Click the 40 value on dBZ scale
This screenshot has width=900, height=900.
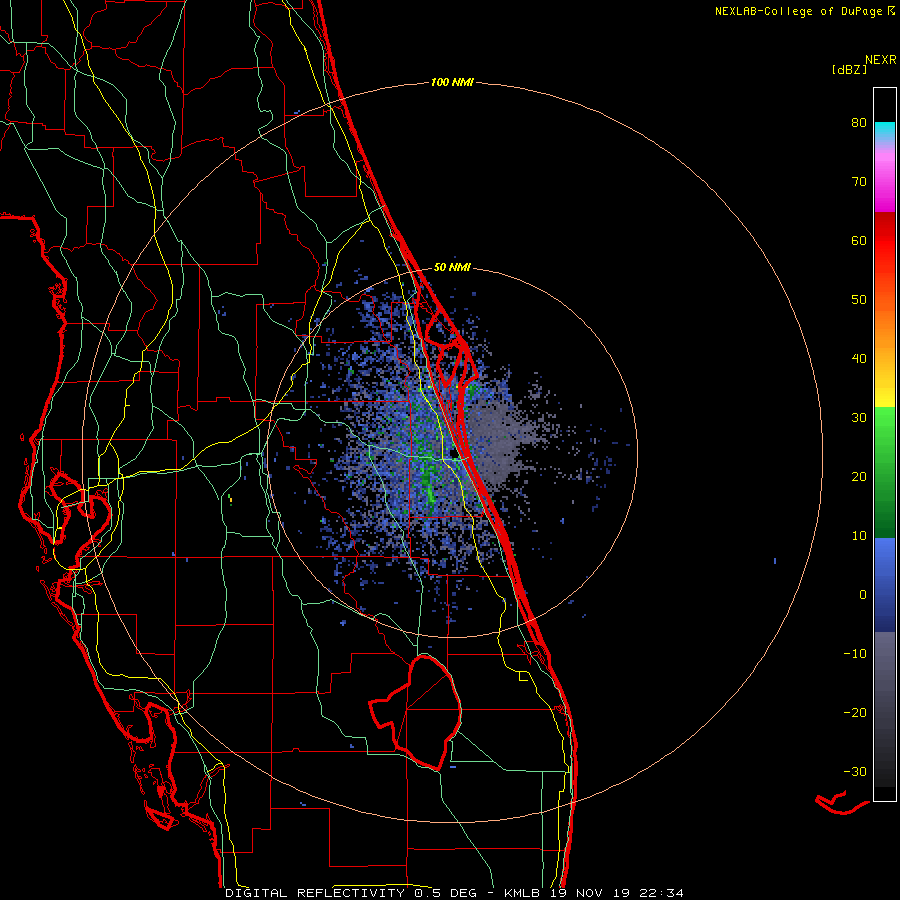coord(859,359)
